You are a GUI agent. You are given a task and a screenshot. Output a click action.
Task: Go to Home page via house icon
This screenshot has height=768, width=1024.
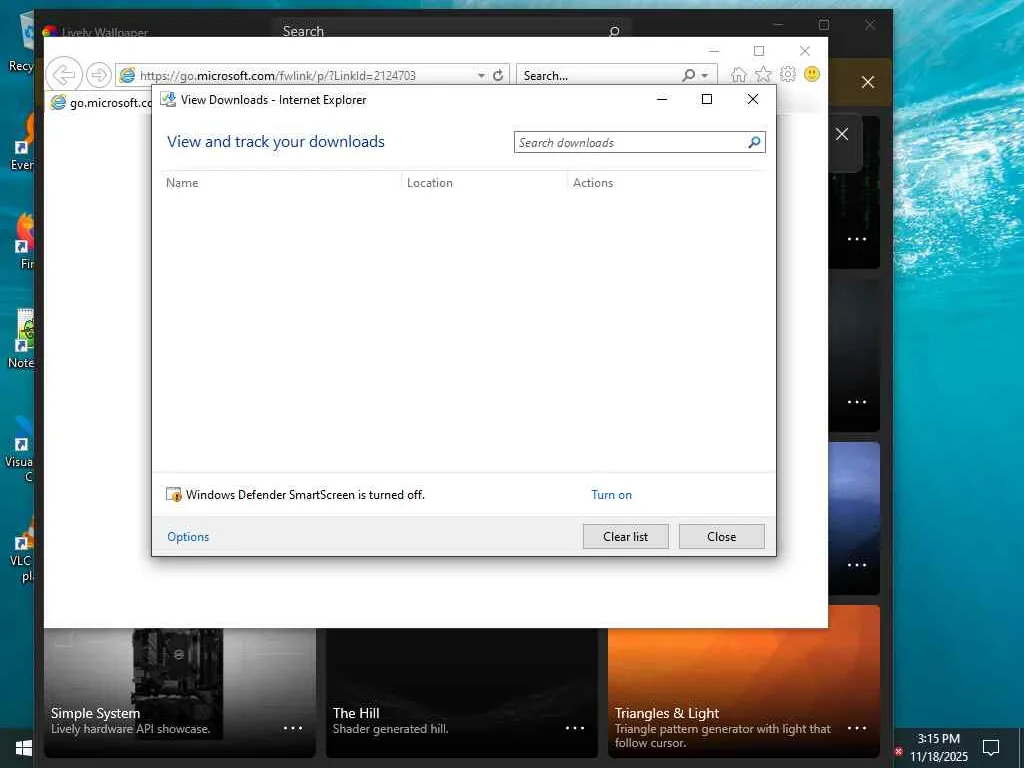tap(739, 75)
